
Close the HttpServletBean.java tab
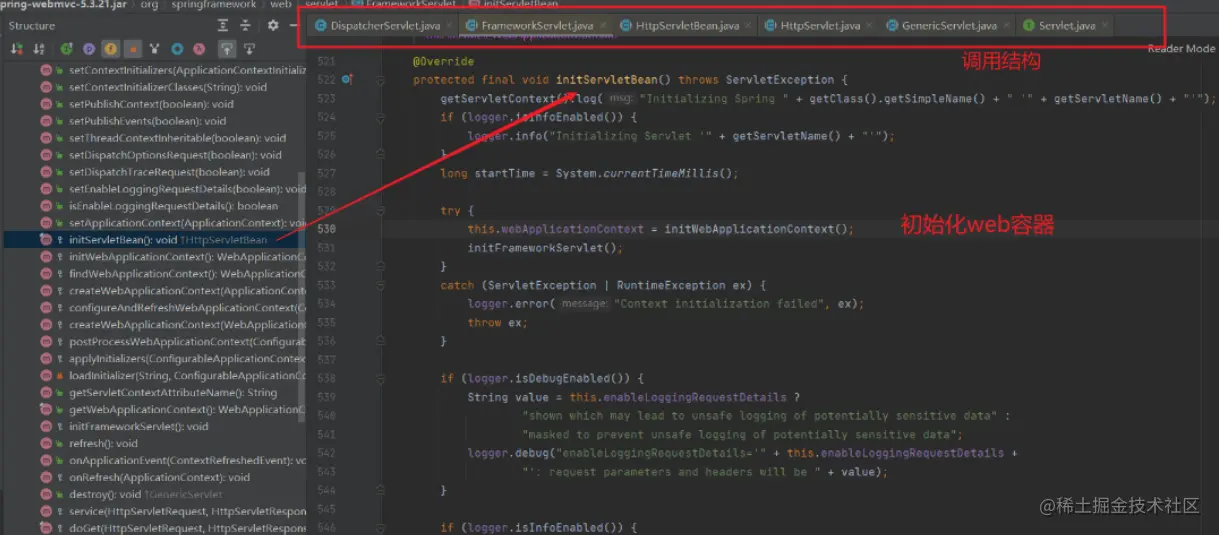coord(749,25)
